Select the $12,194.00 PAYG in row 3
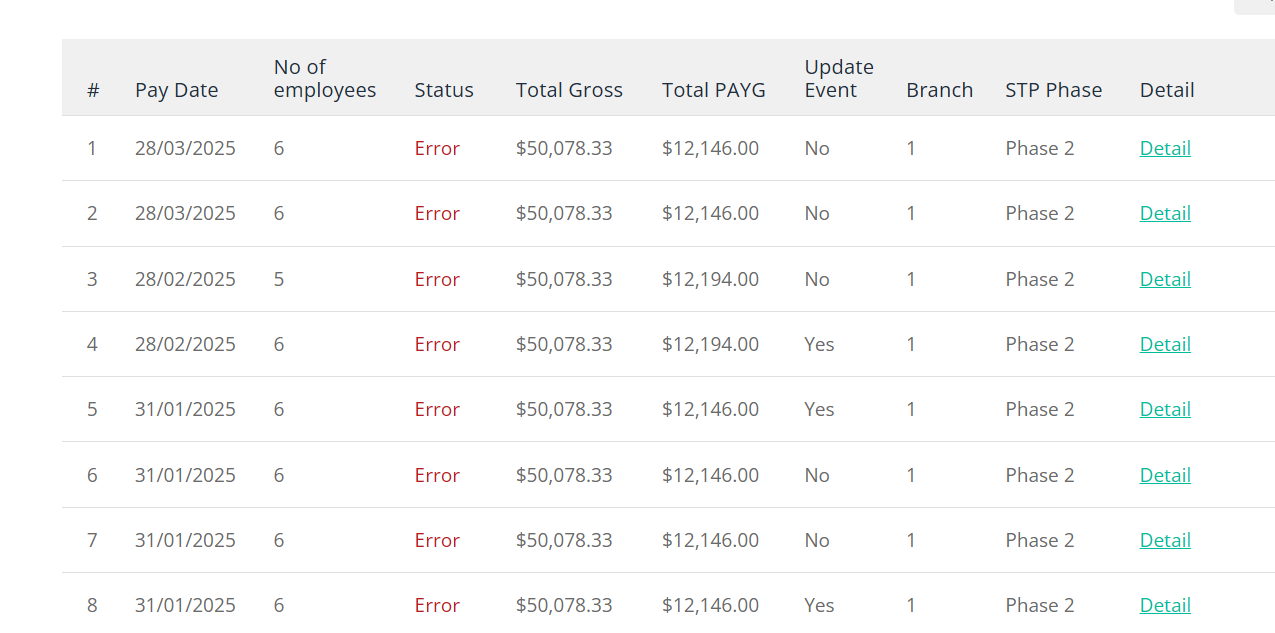 (710, 279)
